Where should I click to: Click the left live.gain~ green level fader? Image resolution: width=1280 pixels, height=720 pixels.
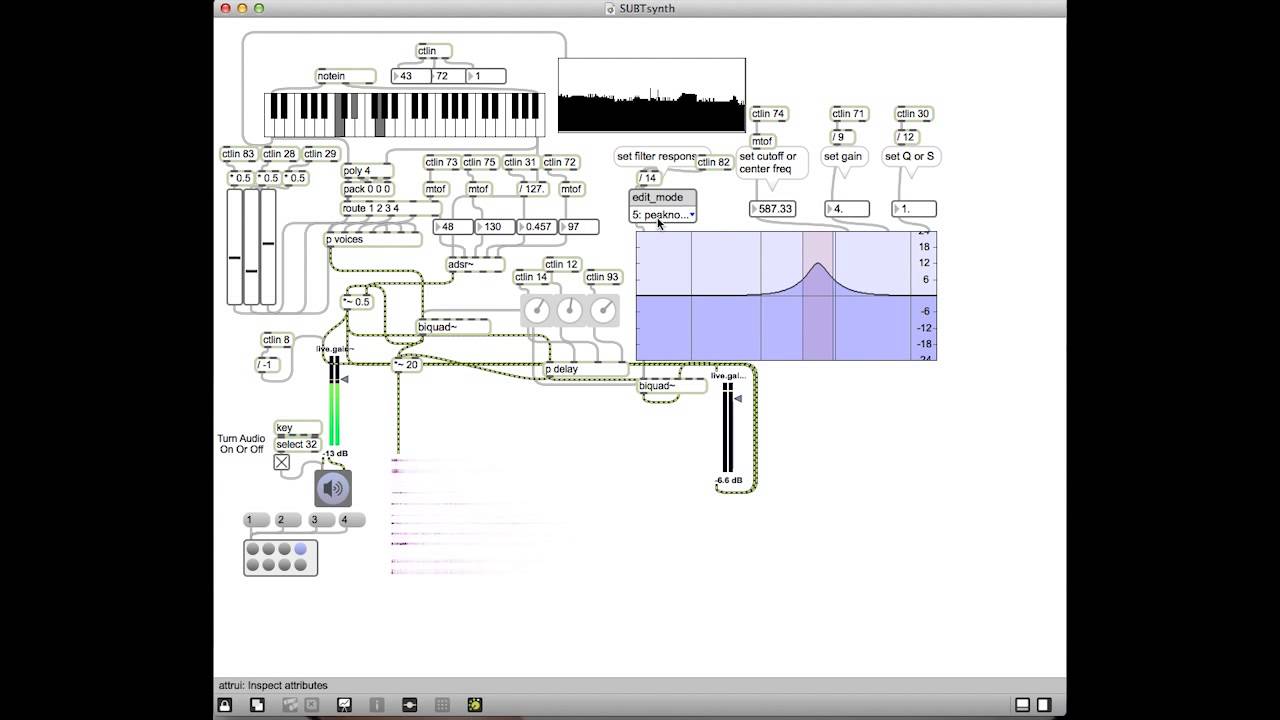tap(334, 400)
